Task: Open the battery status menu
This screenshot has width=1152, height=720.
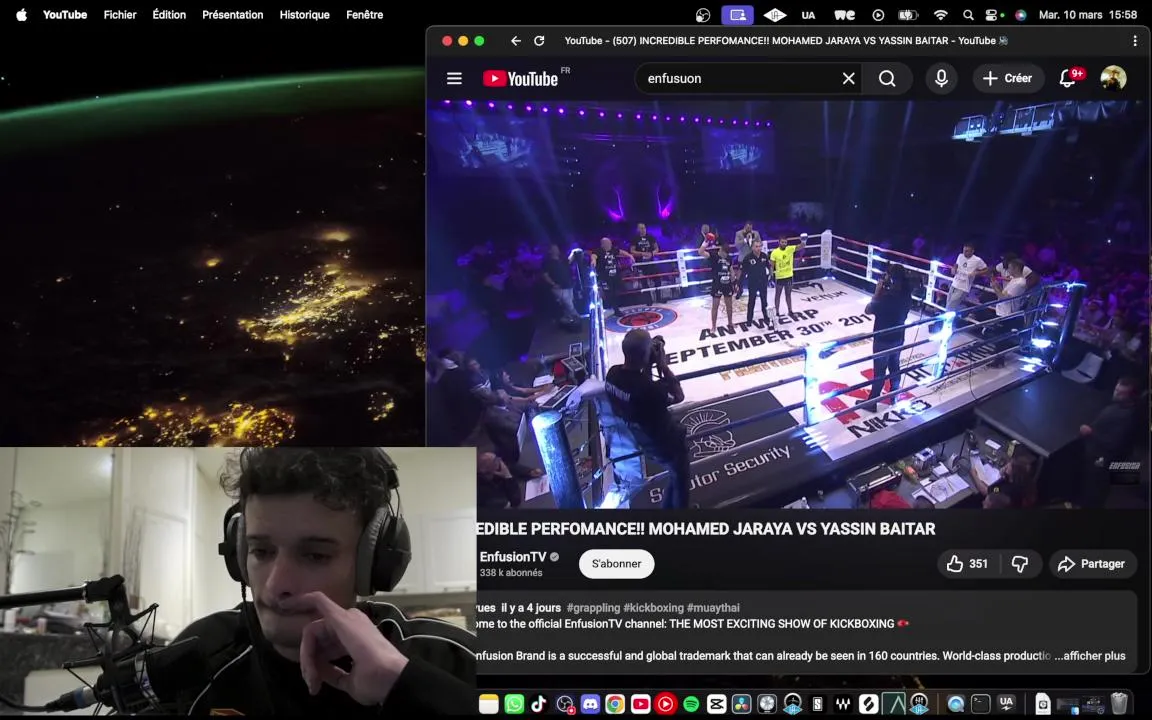Action: 909,15
